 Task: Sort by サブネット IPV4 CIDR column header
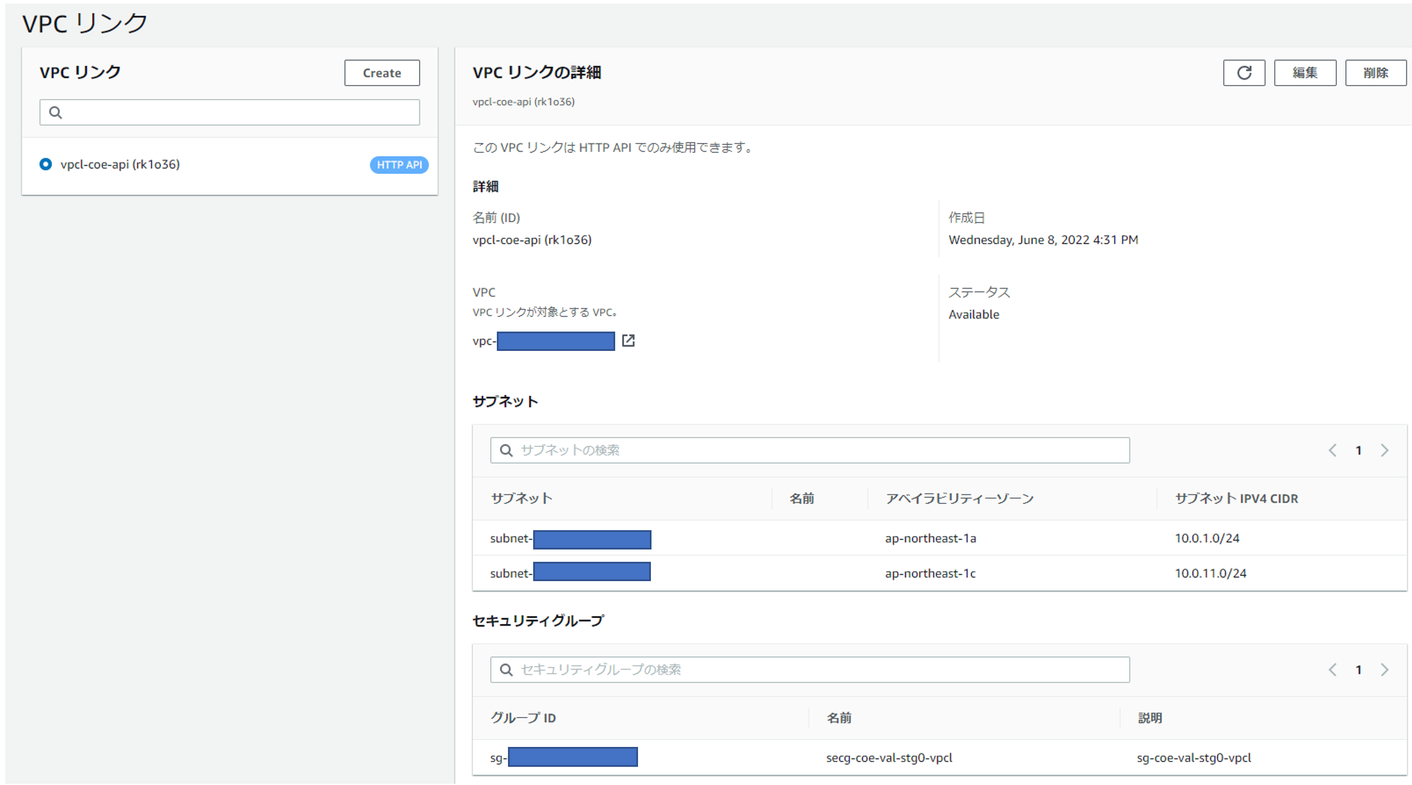pyautogui.click(x=1236, y=498)
